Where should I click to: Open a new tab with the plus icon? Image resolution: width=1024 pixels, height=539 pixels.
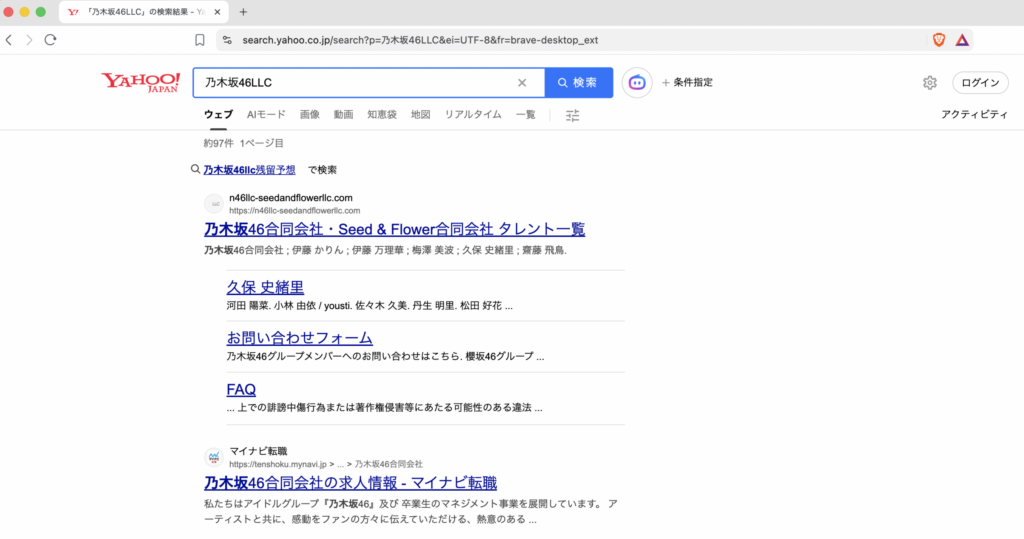(x=243, y=12)
